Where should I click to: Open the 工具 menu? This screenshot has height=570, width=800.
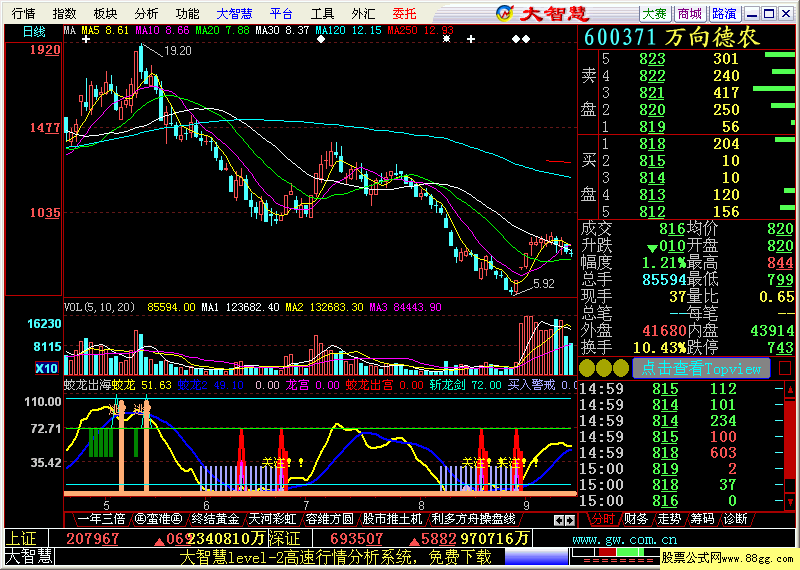(322, 13)
